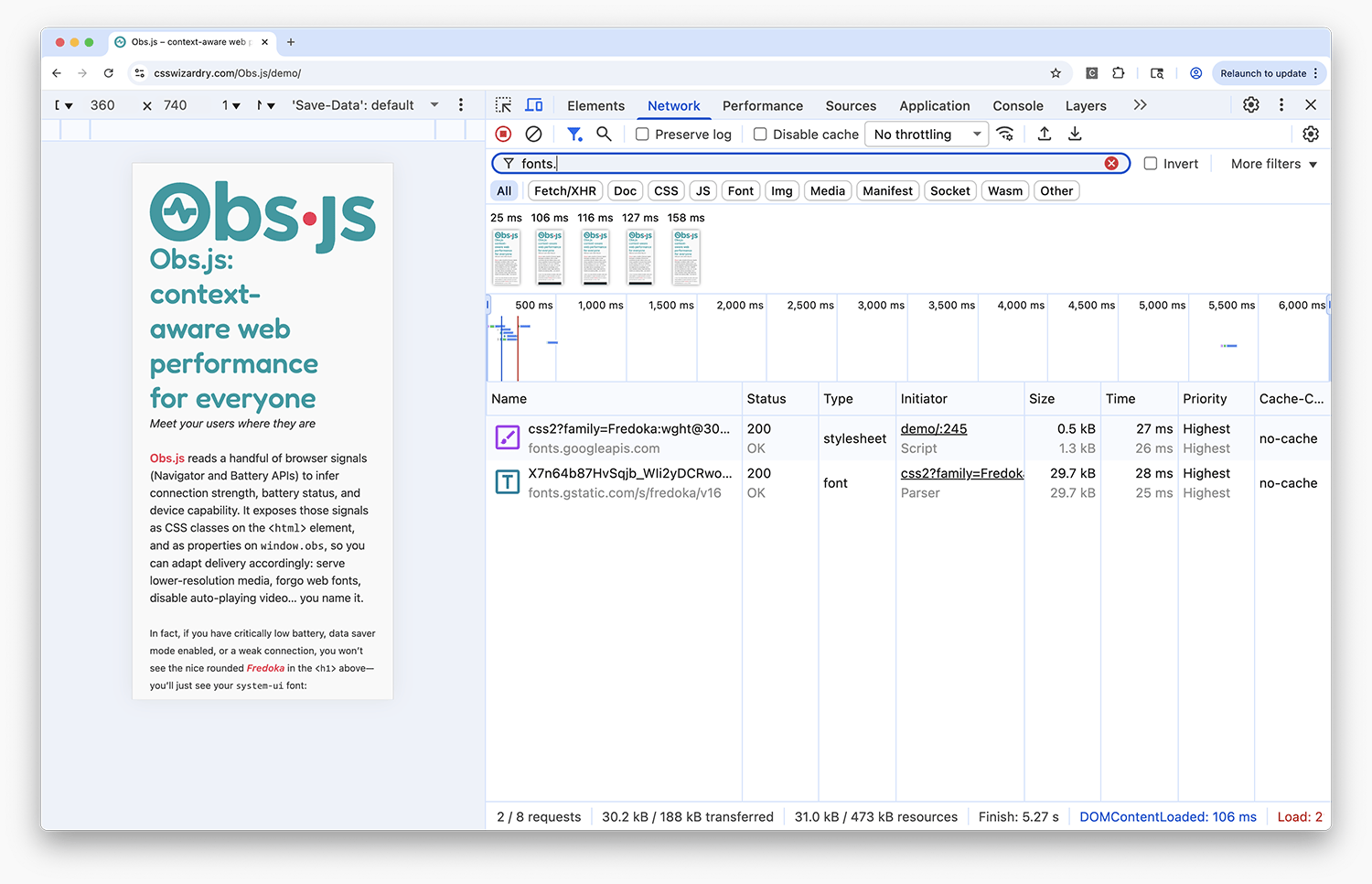Tick the Invert filter checkbox
This screenshot has width=1372, height=884.
[1151, 164]
